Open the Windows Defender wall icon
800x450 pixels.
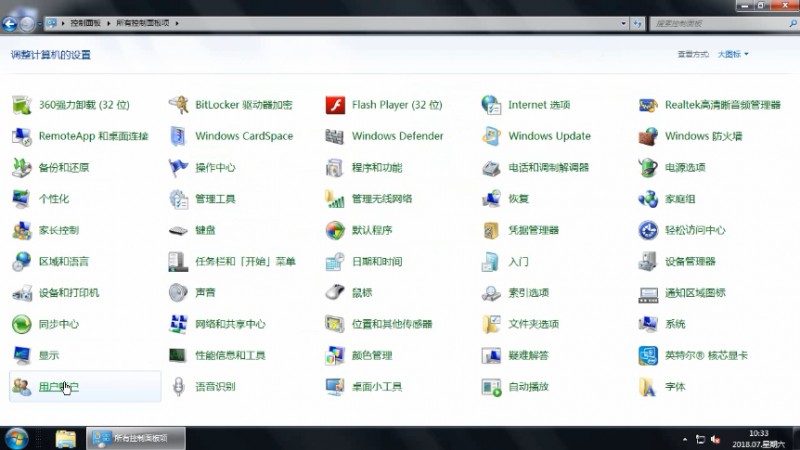[x=335, y=136]
